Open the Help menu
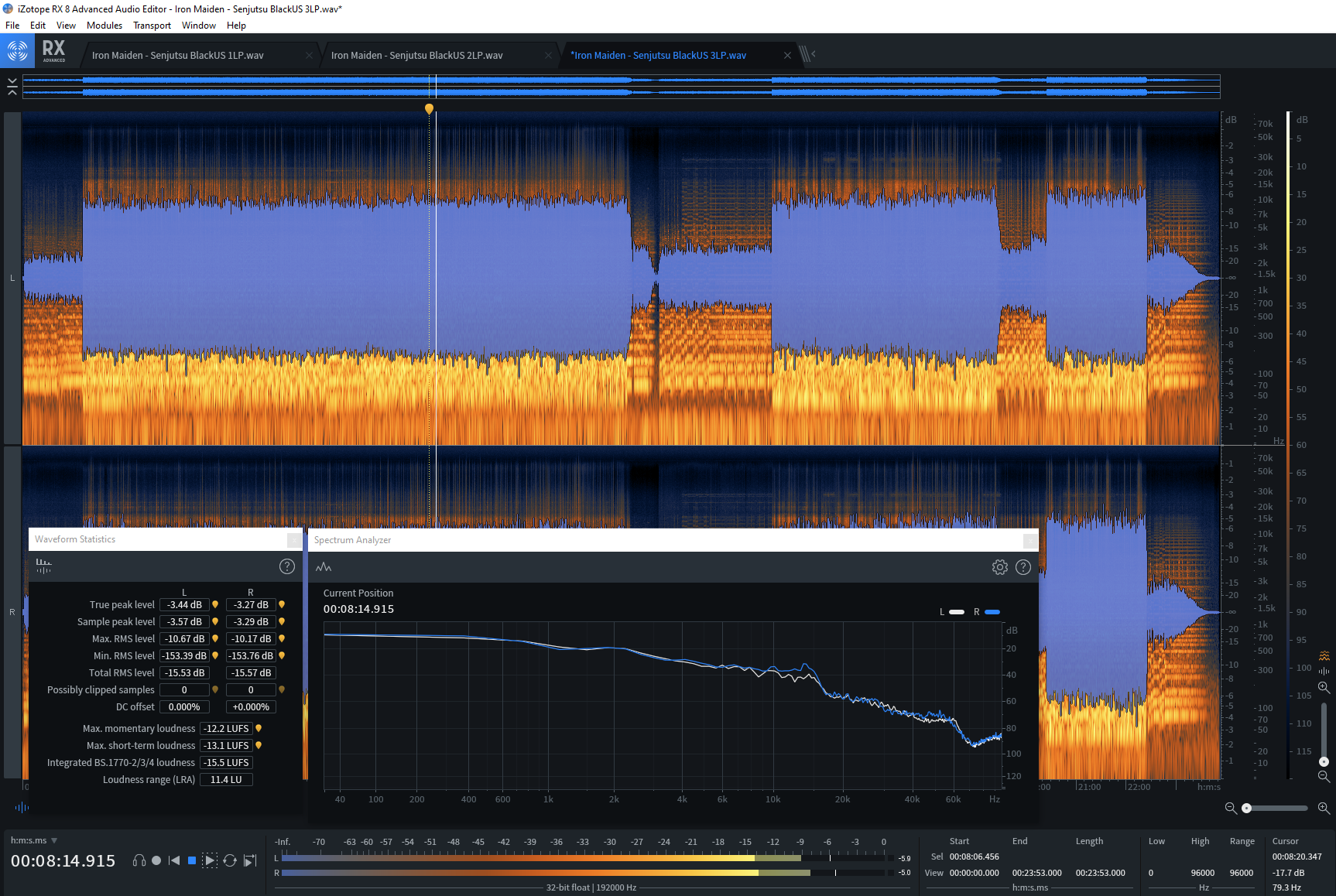The image size is (1336, 896). [236, 25]
